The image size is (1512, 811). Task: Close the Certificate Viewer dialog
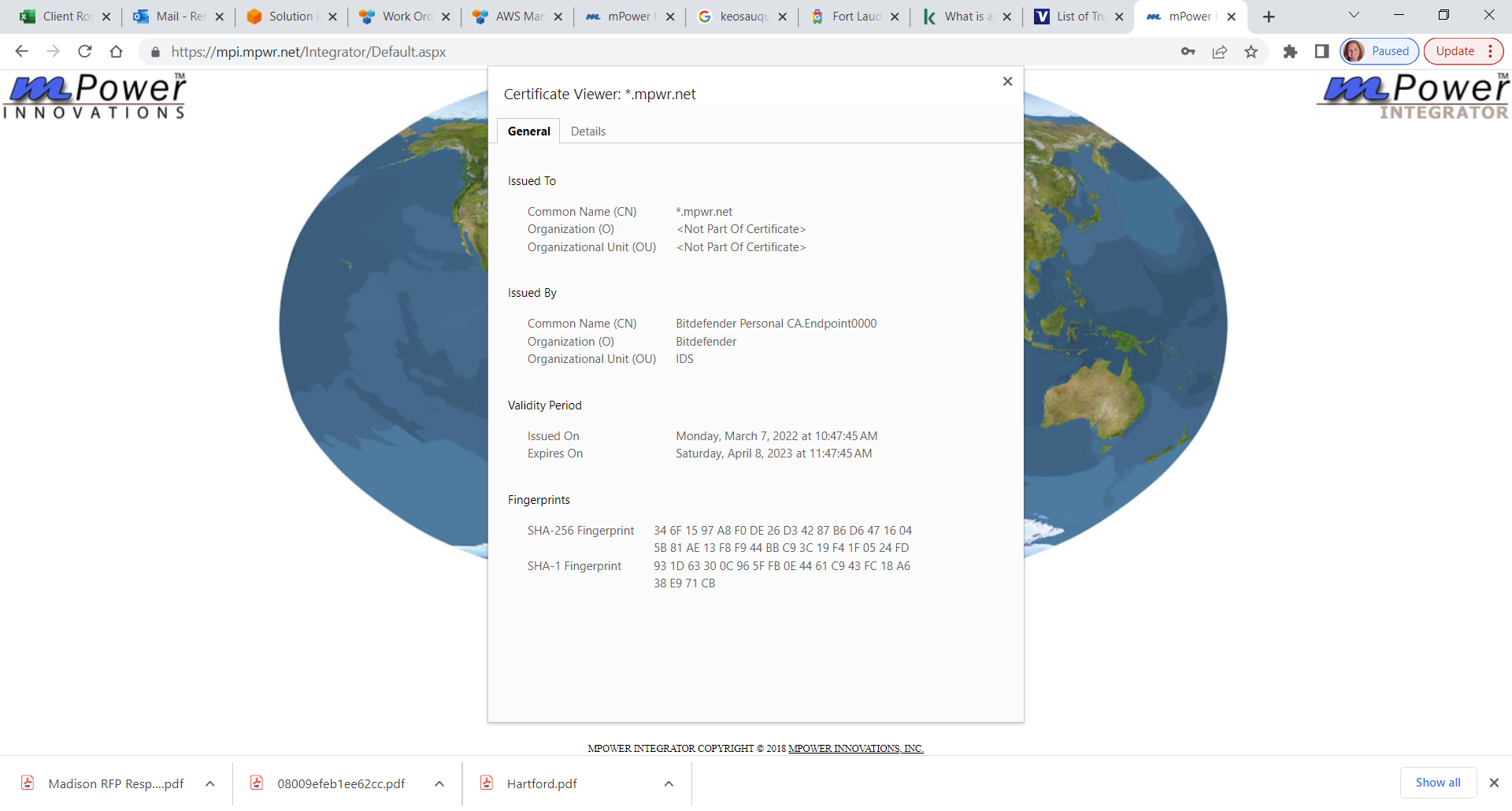tap(1007, 81)
